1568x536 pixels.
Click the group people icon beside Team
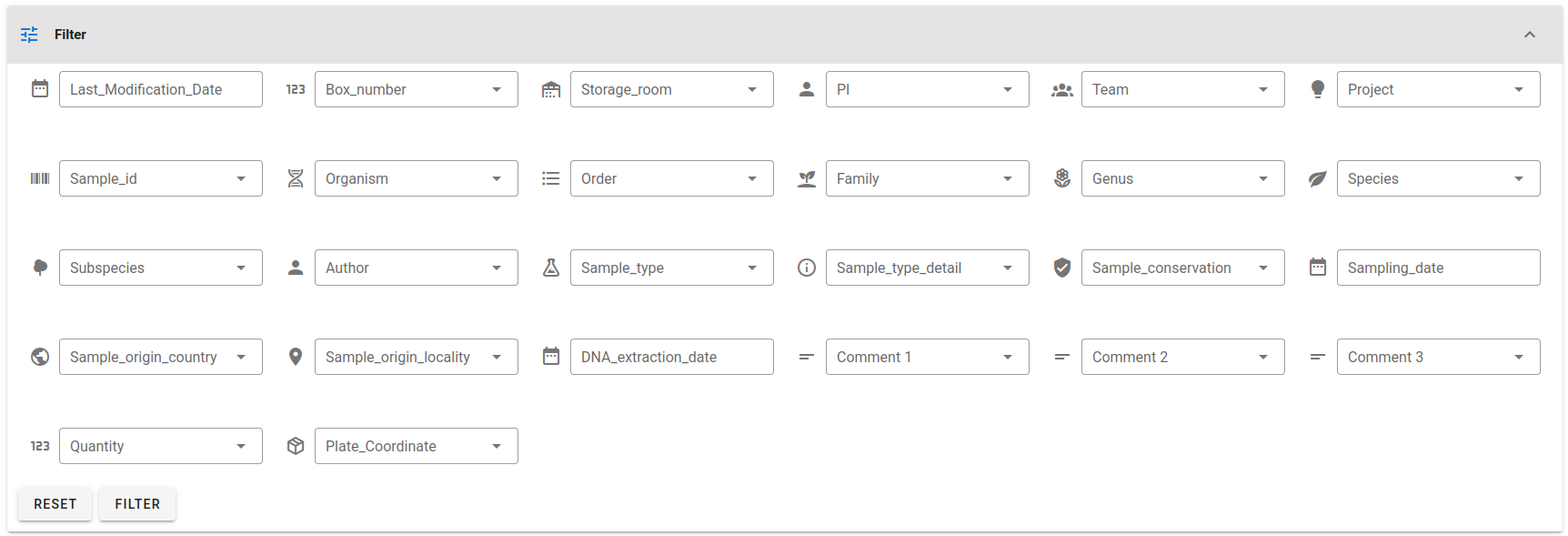coord(1062,90)
